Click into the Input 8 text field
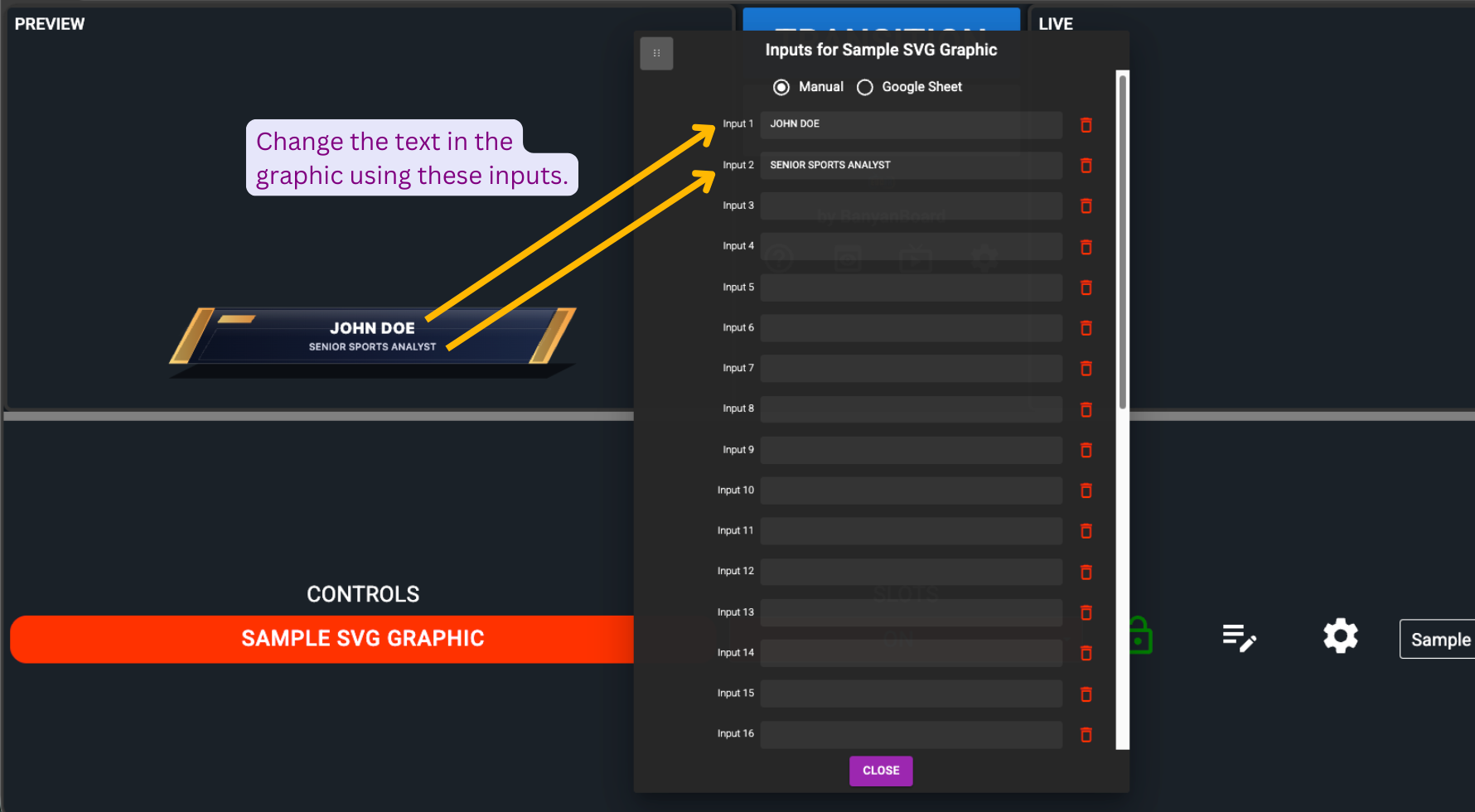The width and height of the screenshot is (1475, 812). tap(911, 409)
